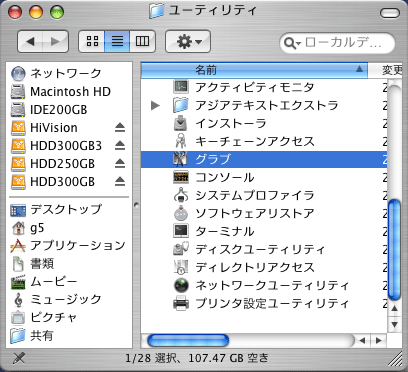Click the Grab (グラブ) app icon
The height and width of the screenshot is (372, 408).
point(181,159)
